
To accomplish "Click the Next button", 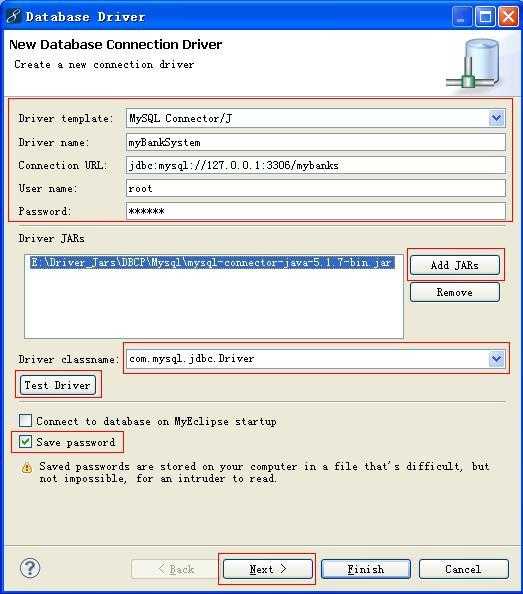I will coord(268,569).
